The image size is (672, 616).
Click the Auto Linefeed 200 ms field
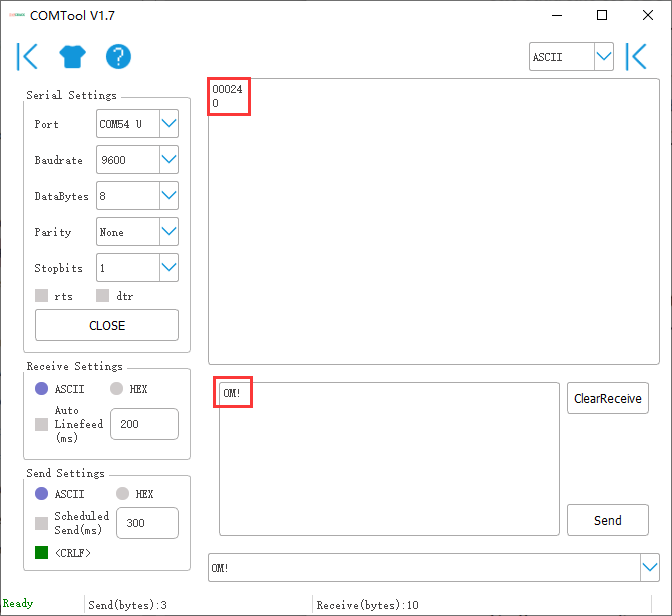pos(144,424)
